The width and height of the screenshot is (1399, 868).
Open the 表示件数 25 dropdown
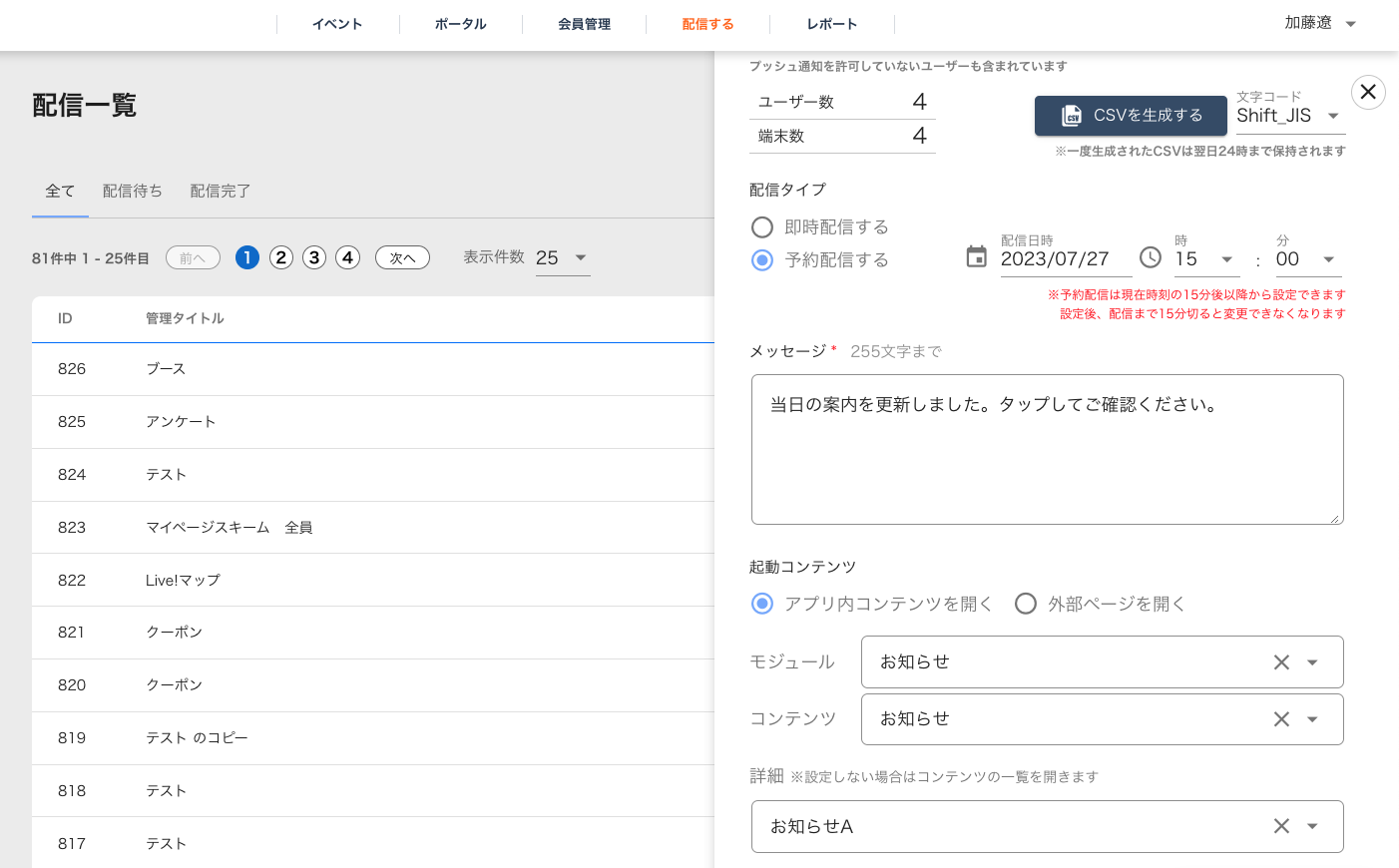coord(563,257)
